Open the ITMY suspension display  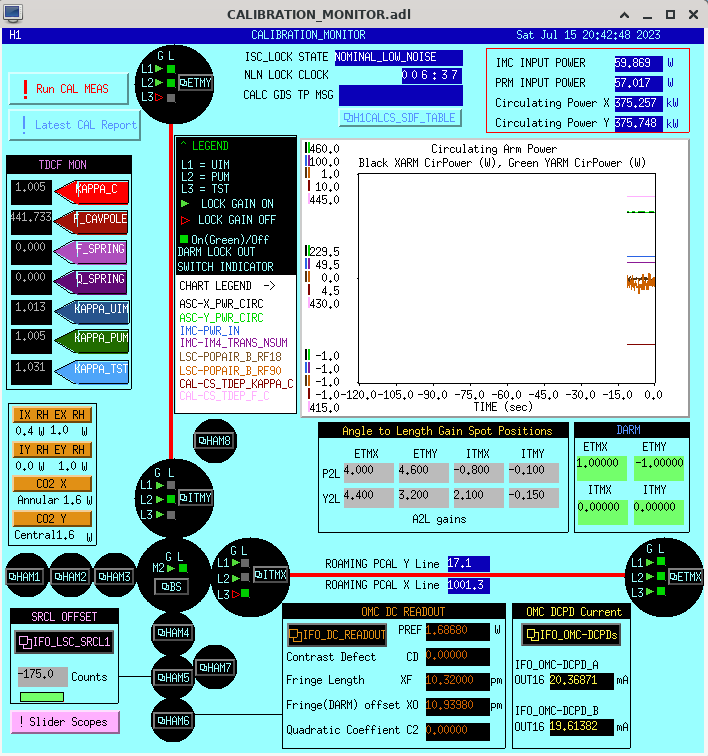(x=196, y=497)
